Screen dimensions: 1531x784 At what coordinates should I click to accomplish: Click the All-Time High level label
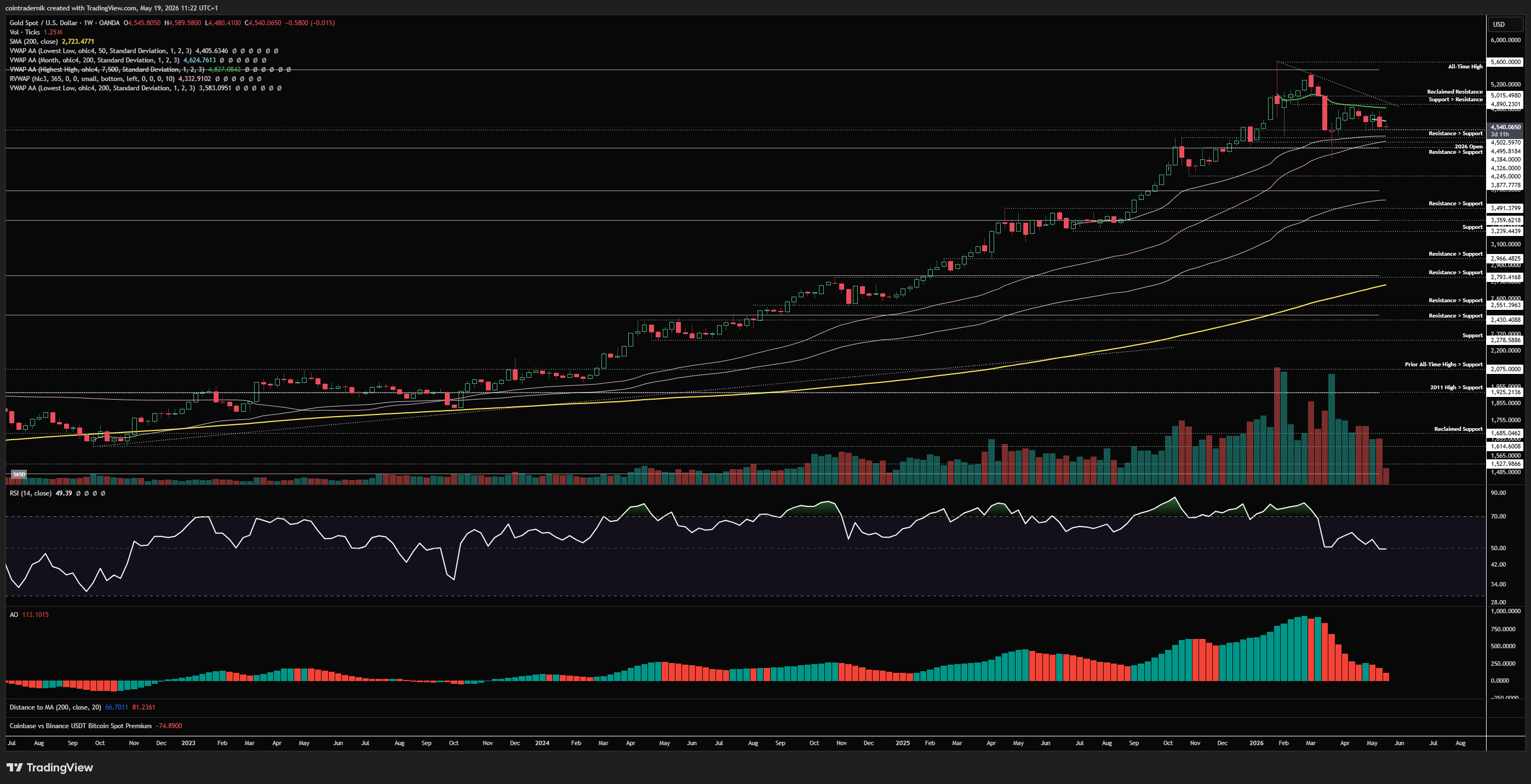click(1465, 67)
